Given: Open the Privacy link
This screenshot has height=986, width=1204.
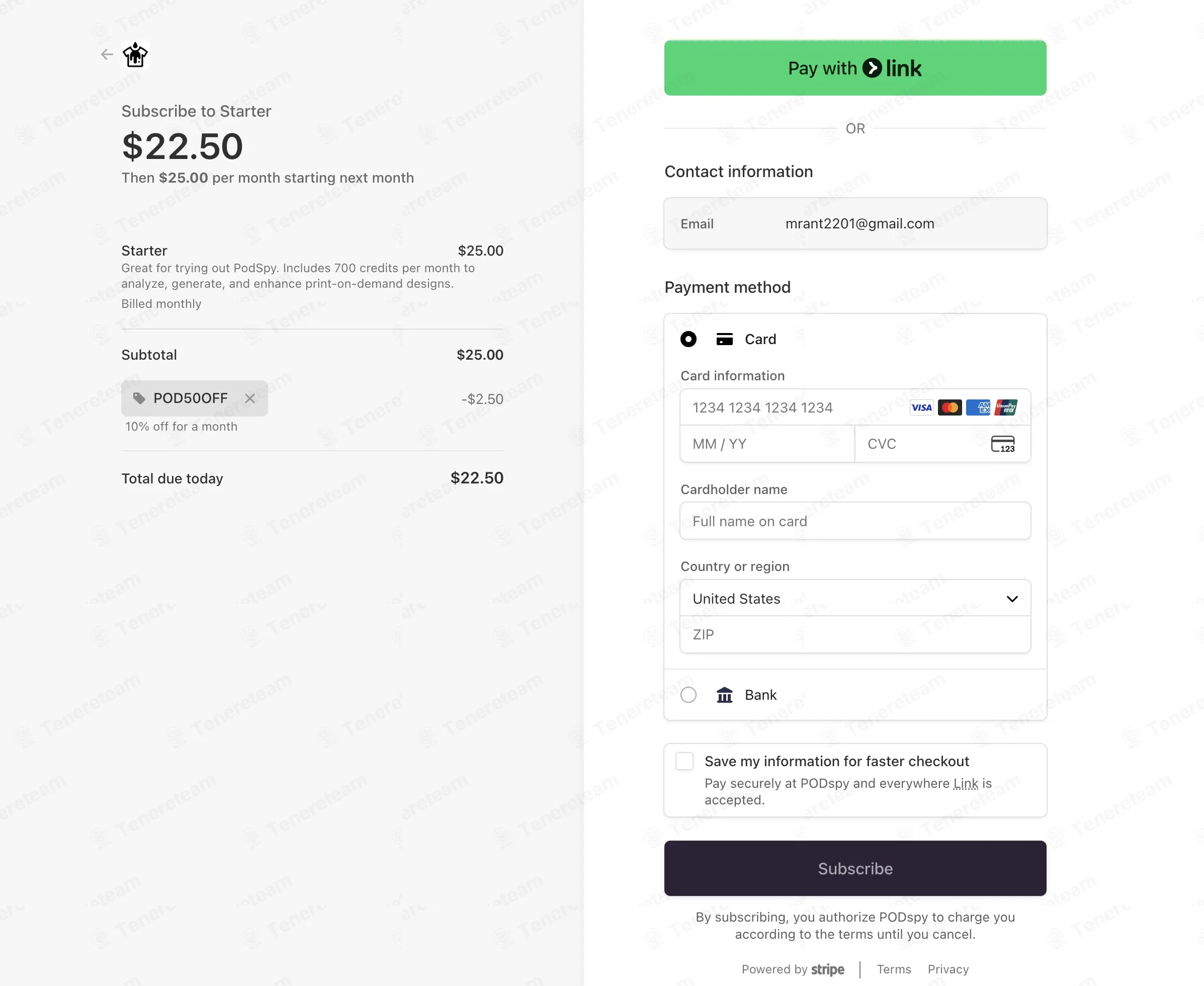Looking at the screenshot, I should 948,969.
